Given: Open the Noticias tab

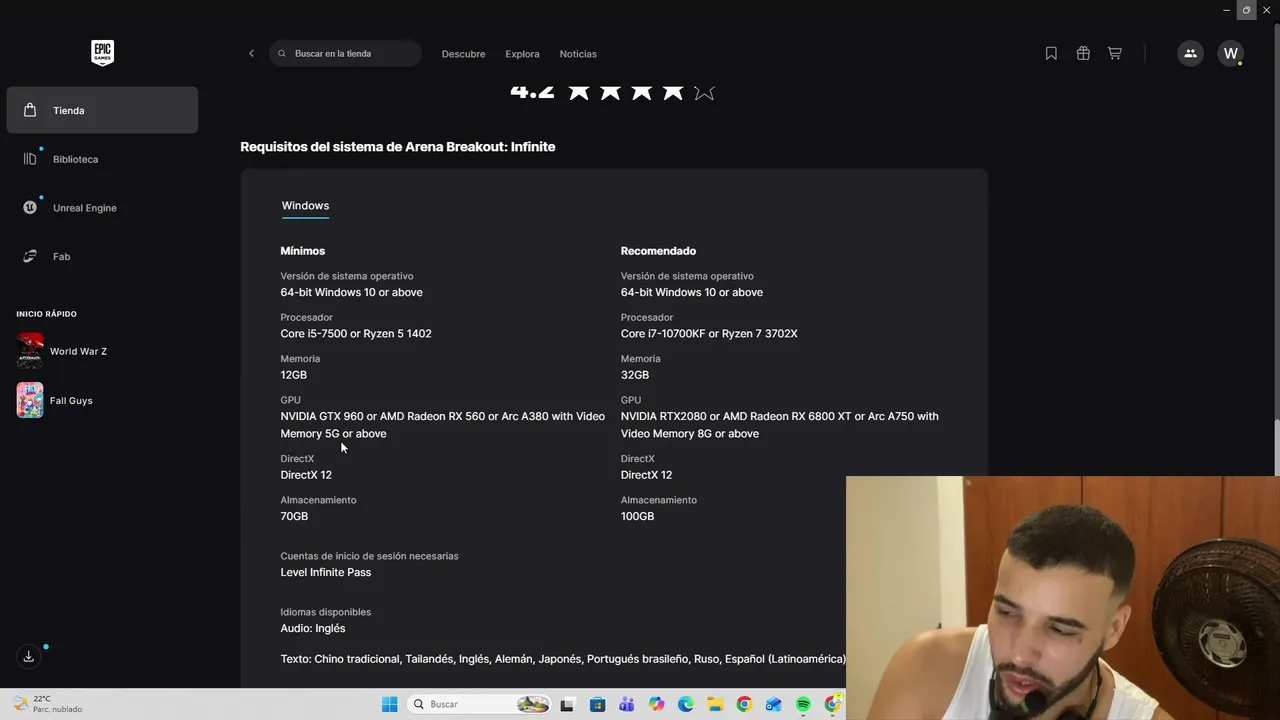Looking at the screenshot, I should [x=578, y=54].
